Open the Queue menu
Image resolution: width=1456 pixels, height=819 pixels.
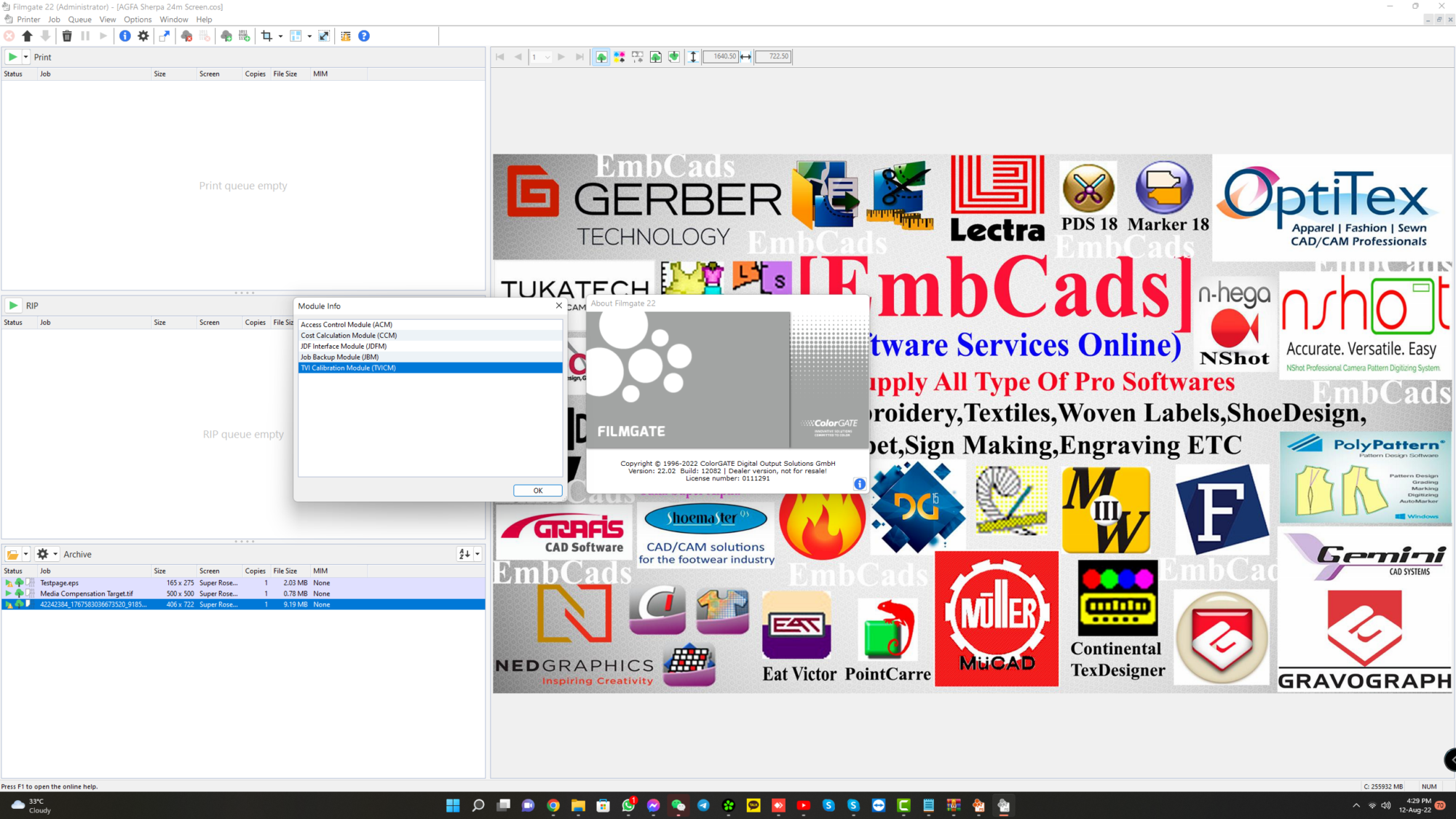pyautogui.click(x=79, y=20)
